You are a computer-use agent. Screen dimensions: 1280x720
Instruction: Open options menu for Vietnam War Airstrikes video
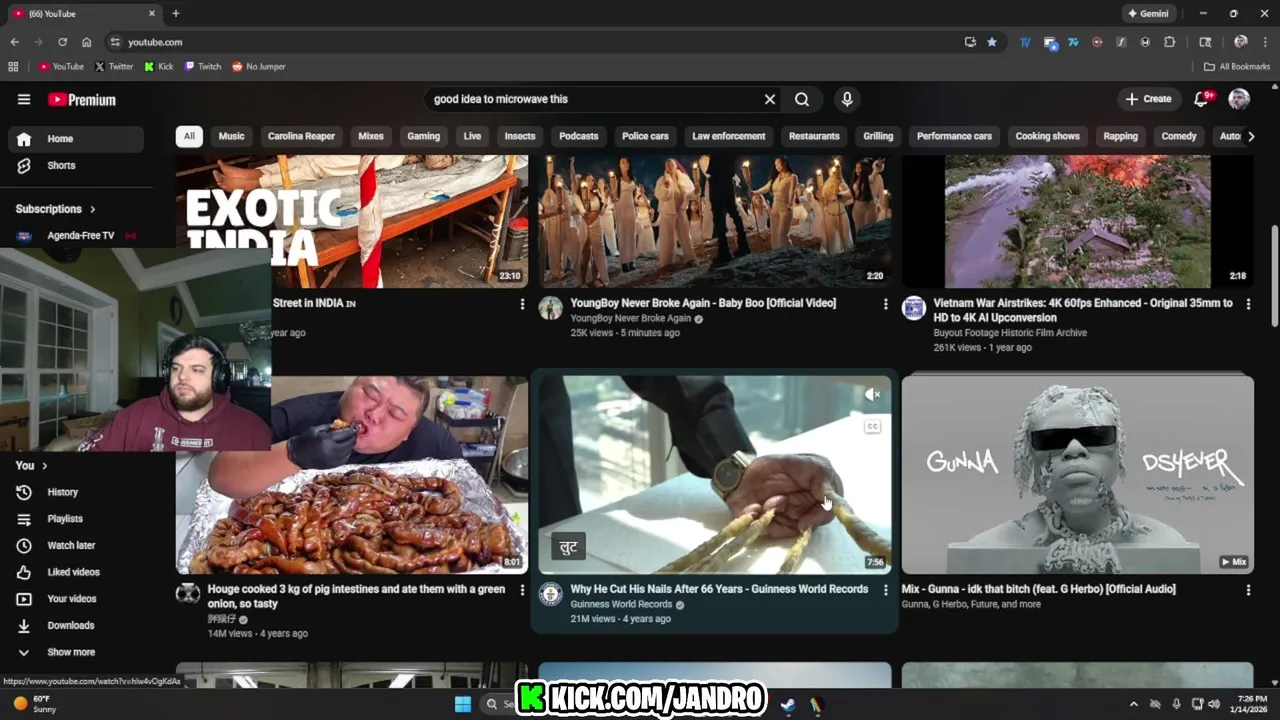coord(1248,304)
